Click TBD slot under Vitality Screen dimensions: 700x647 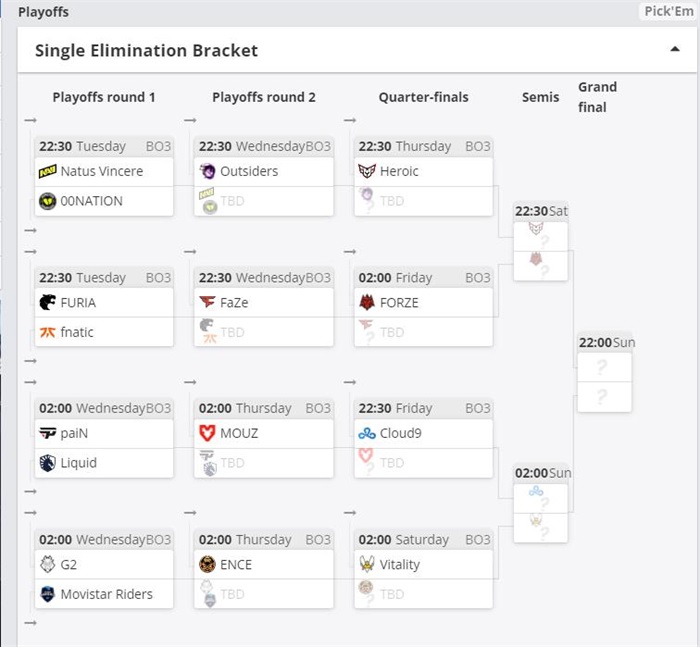click(424, 594)
